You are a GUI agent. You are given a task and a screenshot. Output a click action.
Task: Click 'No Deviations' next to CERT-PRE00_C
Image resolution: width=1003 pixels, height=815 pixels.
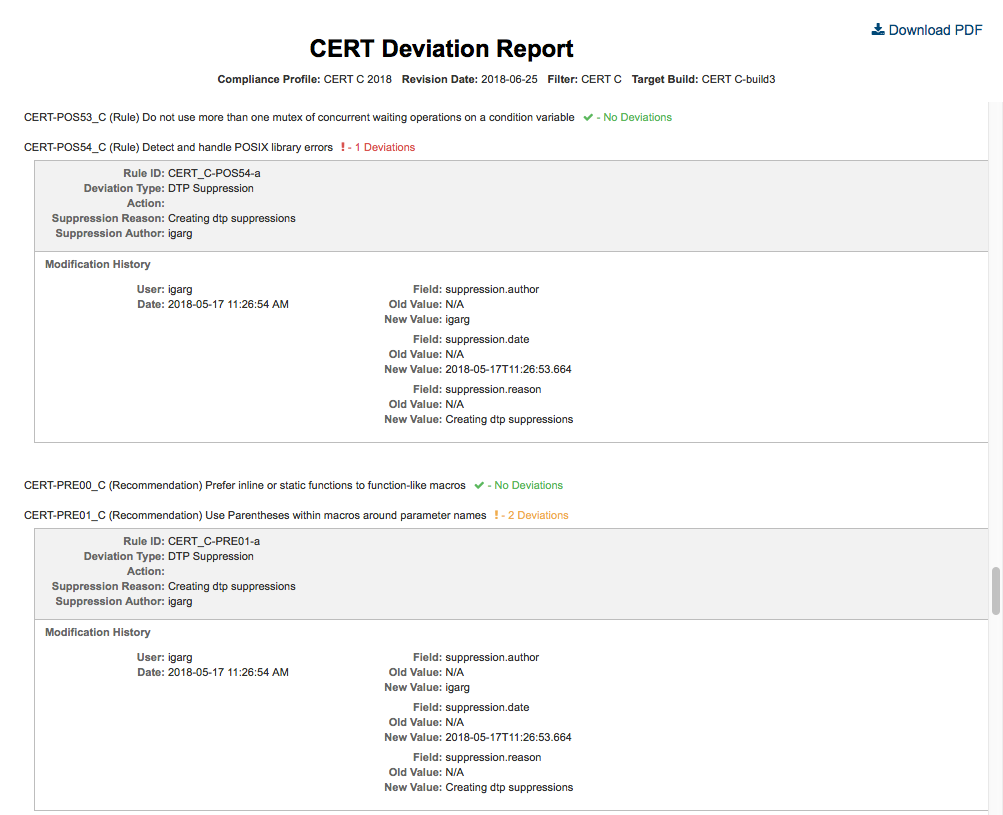tap(528, 486)
